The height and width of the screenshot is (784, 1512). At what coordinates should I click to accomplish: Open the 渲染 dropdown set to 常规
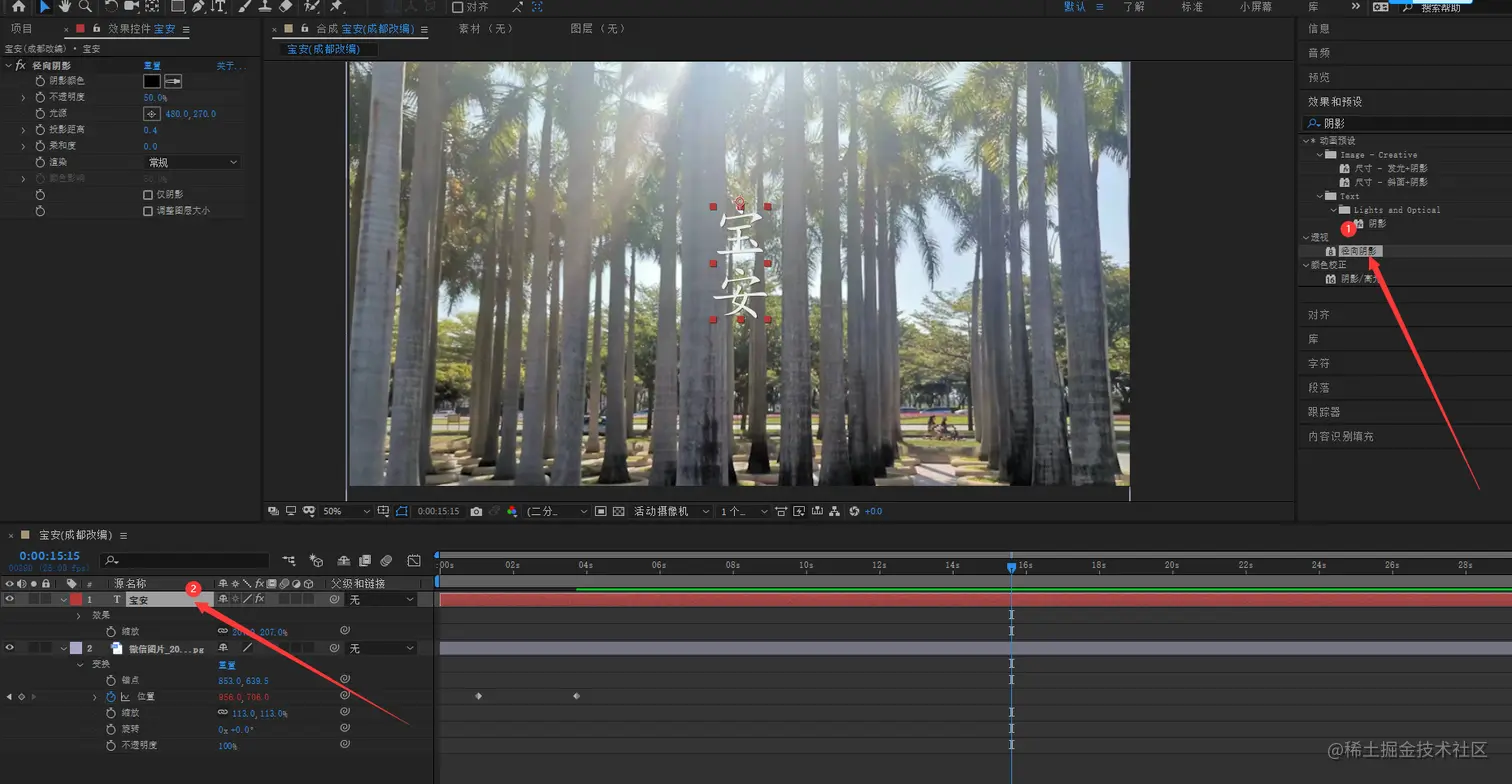coord(193,162)
